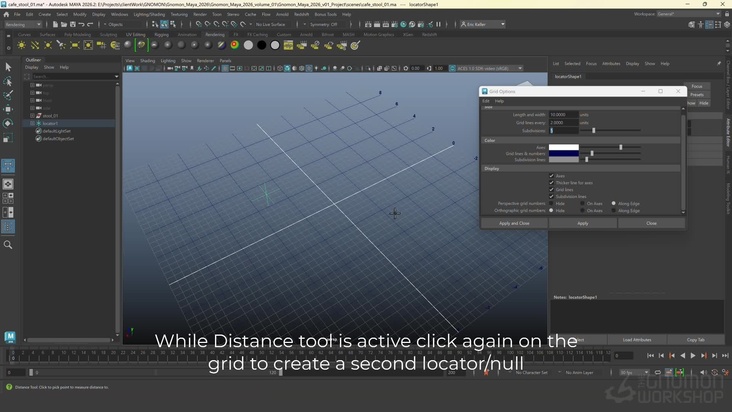Select the arrow Select tool in toolbox
This screenshot has width=732, height=412.
point(8,67)
